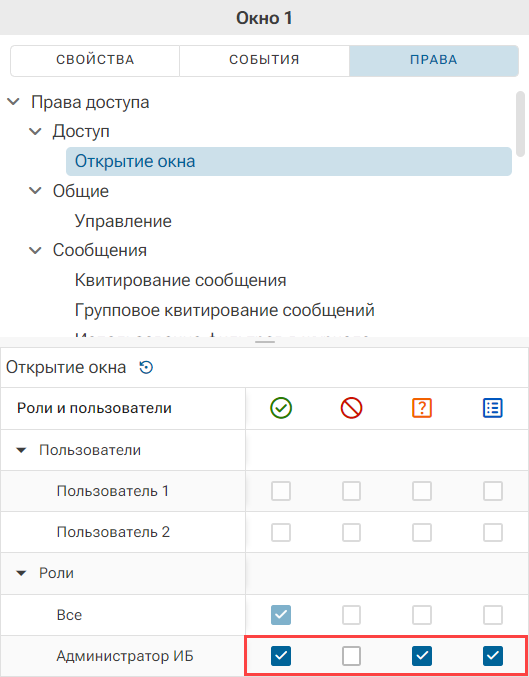529x677 pixels.
Task: Click the reset icon beside Открытие окна header
Action: coord(146,368)
